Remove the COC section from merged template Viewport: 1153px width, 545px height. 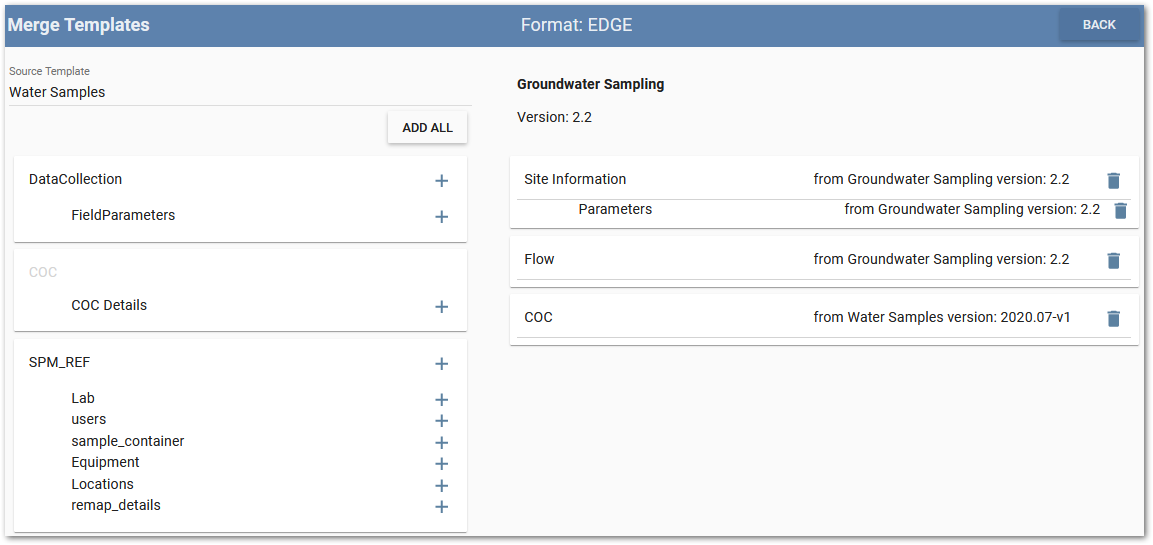click(x=1113, y=318)
